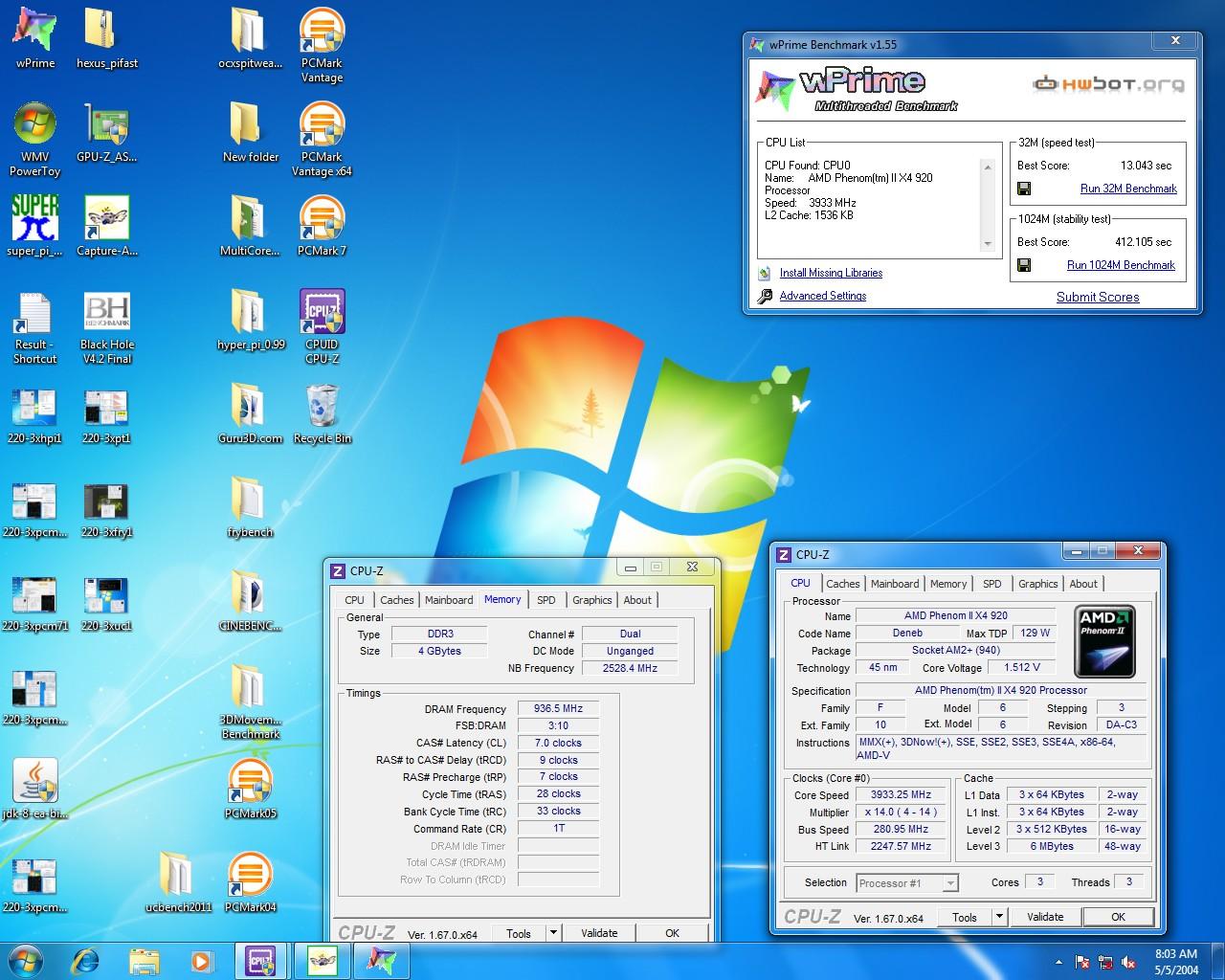Screen dimensions: 1225x980
Task: Open Advanced Settings link in wPrime
Action: [x=823, y=296]
